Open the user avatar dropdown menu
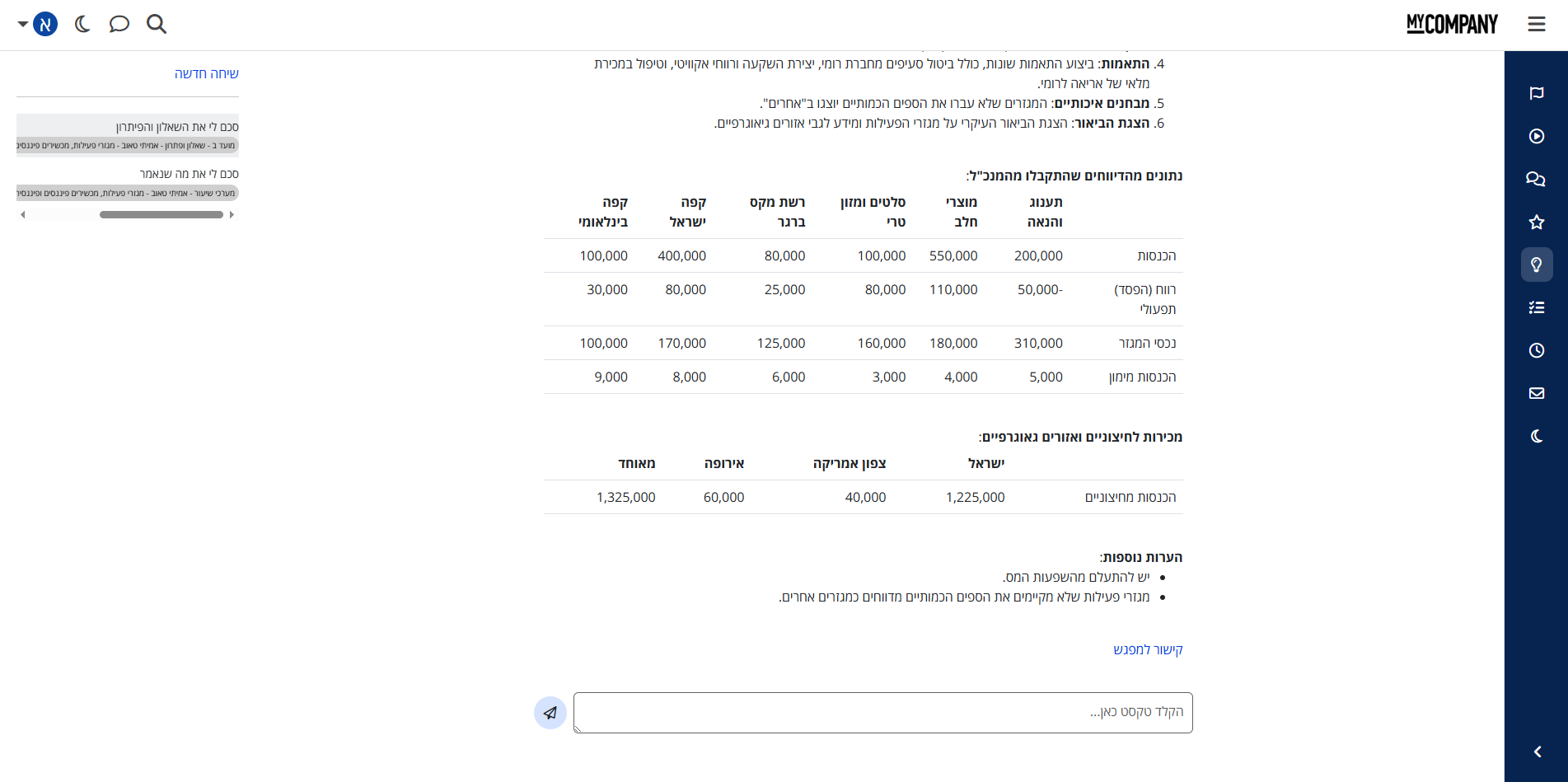The image size is (1568, 782). 38,24
